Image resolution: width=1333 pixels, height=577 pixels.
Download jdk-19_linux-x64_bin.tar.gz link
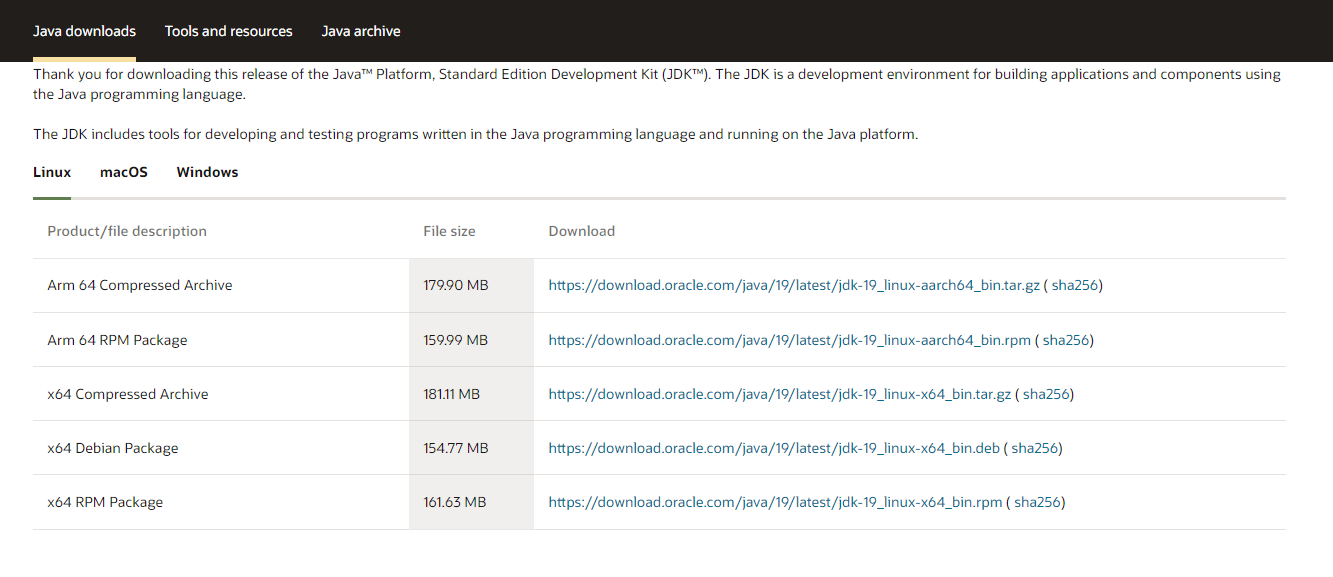[x=780, y=394]
